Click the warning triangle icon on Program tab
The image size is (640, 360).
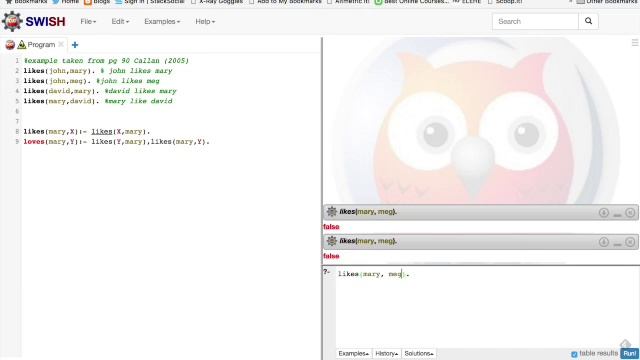[x=22, y=44]
